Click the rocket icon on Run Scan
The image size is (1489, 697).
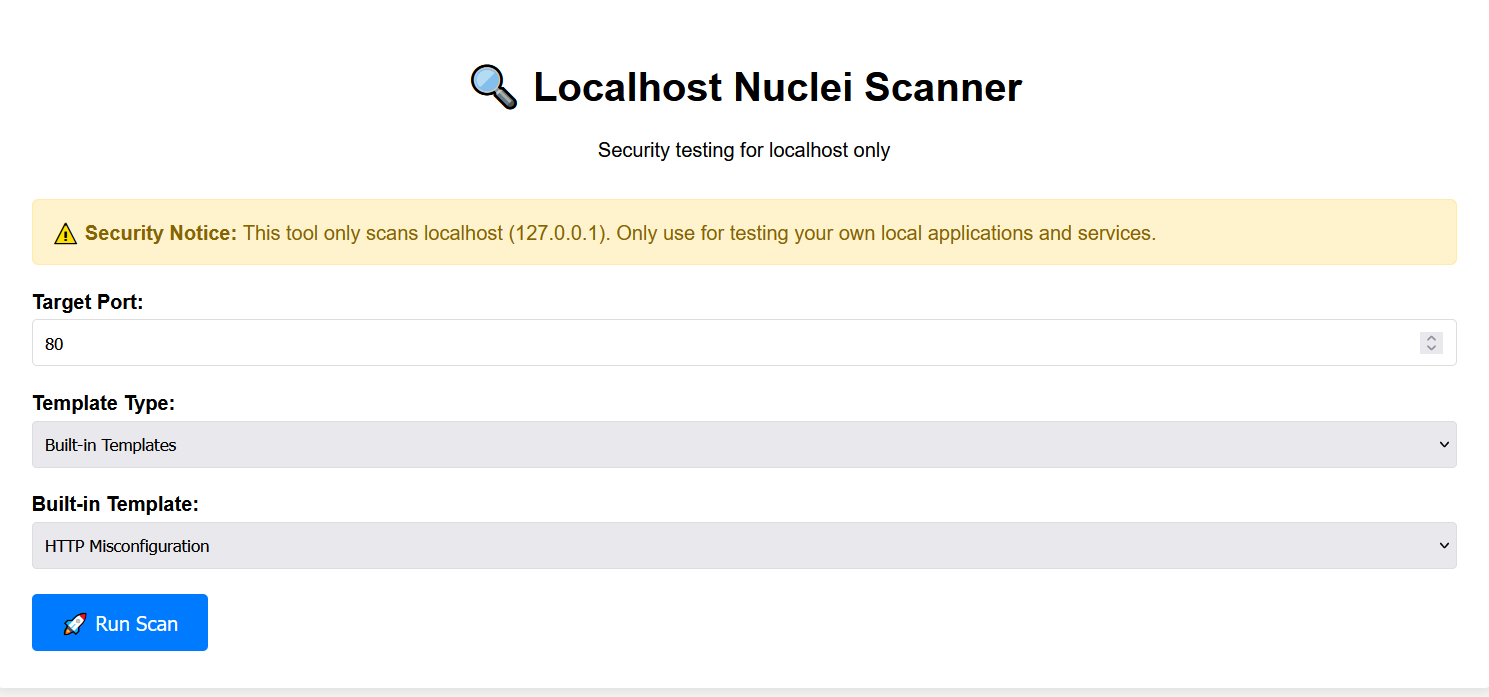75,624
